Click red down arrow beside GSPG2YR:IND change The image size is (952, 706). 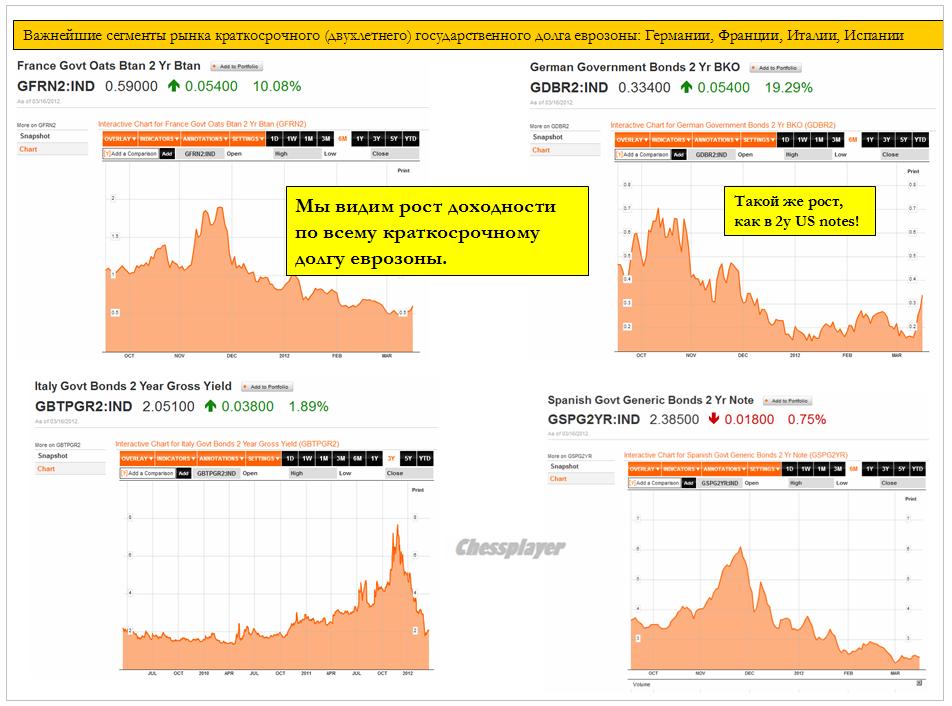[713, 419]
